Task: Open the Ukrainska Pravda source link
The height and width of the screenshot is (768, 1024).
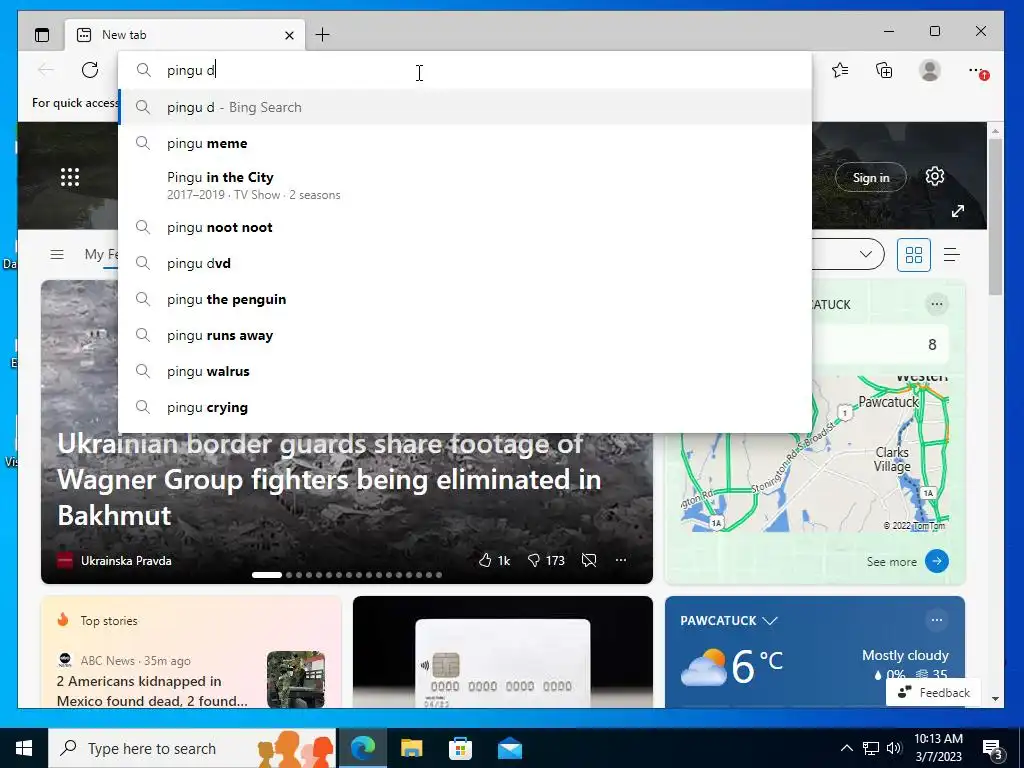Action: point(126,560)
